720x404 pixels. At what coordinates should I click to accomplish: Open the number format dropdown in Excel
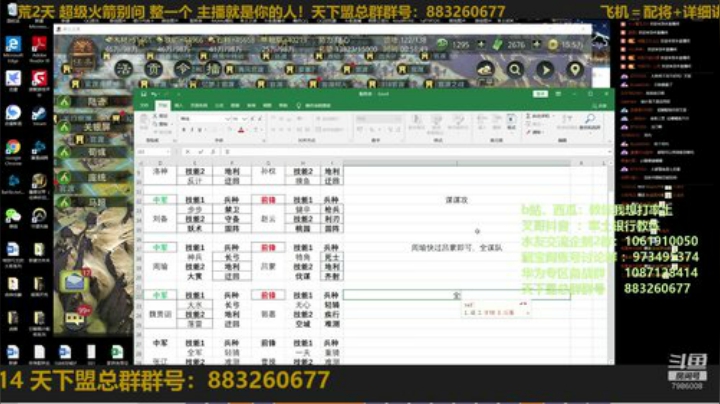[x=398, y=119]
